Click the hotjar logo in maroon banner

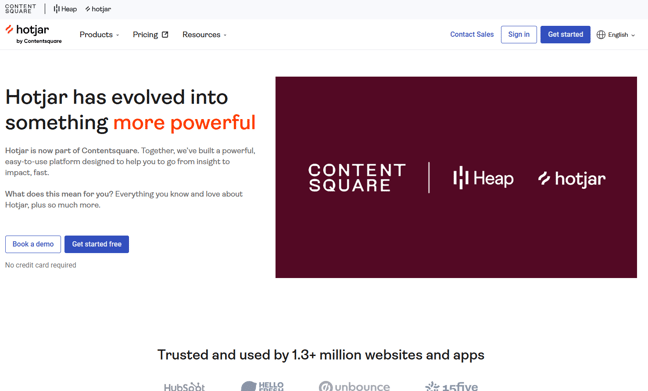[x=572, y=179]
